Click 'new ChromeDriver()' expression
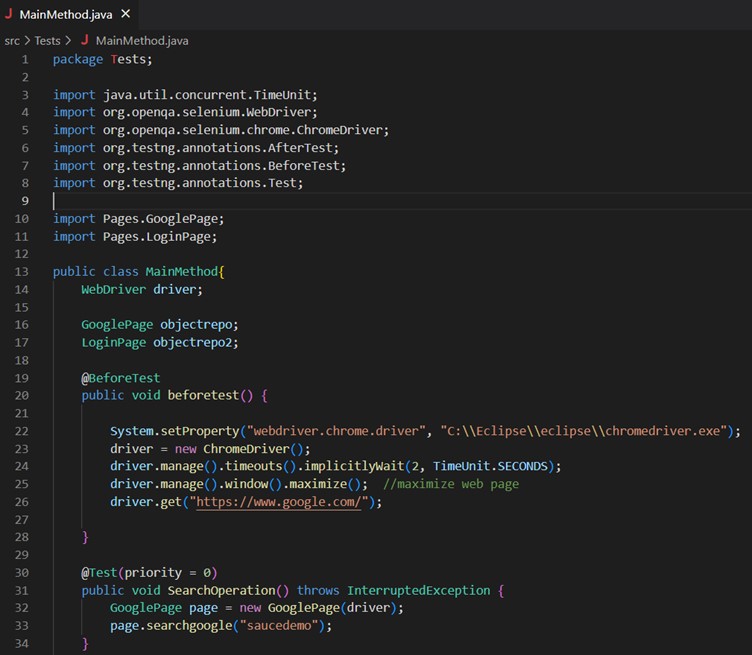The image size is (752, 655). point(239,449)
